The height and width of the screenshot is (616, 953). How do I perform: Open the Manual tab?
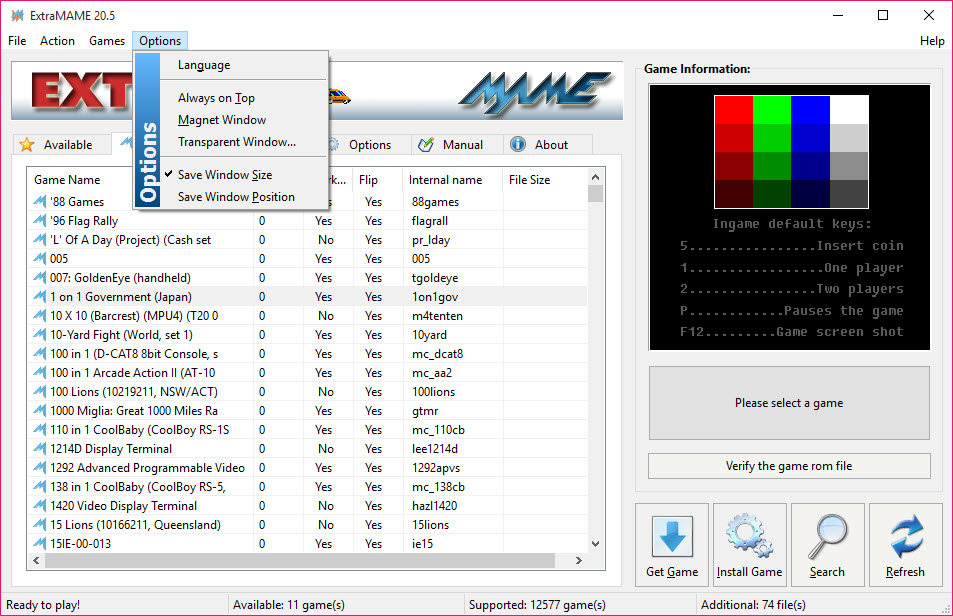(456, 145)
